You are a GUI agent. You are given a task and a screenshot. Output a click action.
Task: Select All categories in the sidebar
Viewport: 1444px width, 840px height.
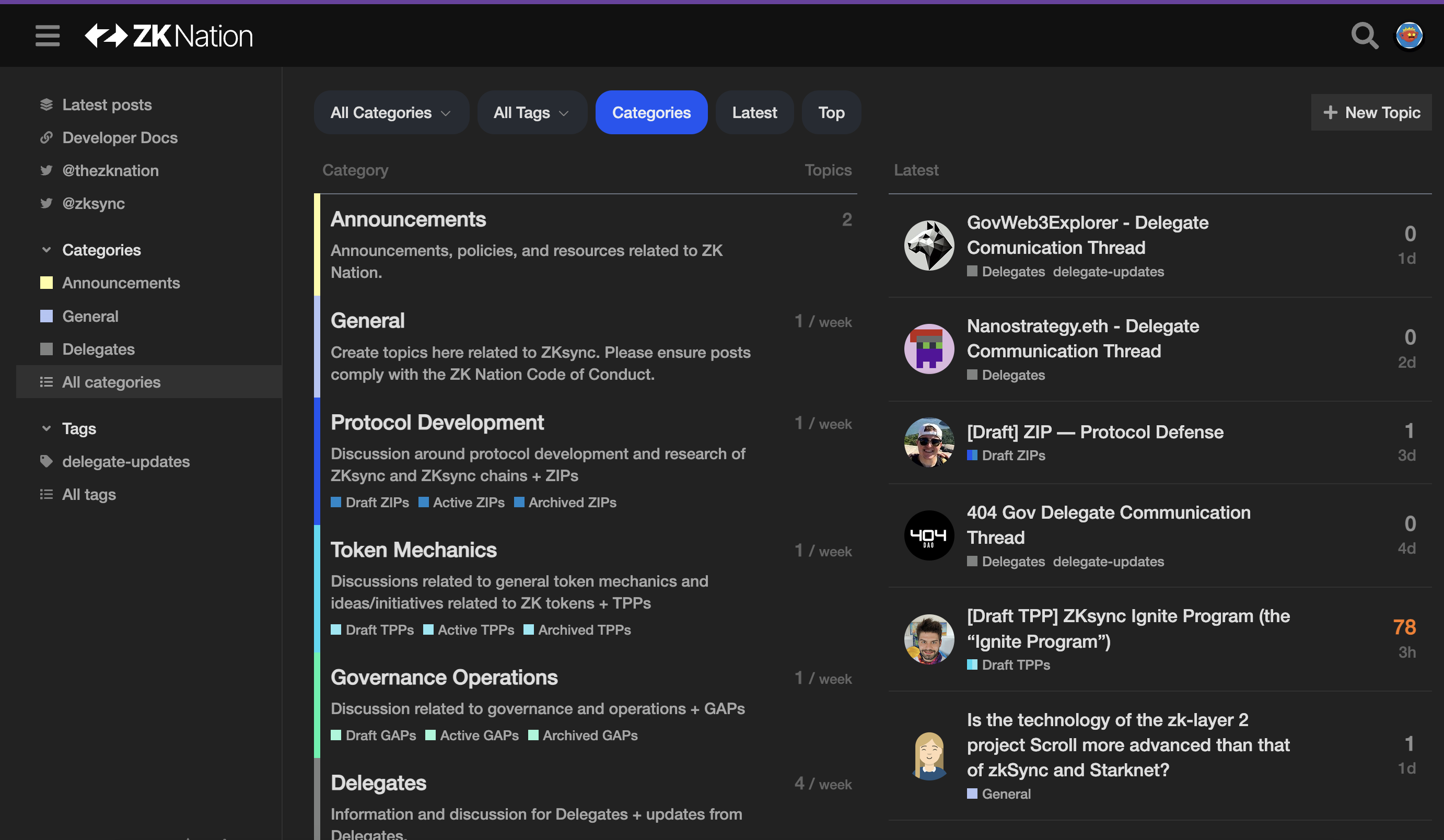(111, 382)
